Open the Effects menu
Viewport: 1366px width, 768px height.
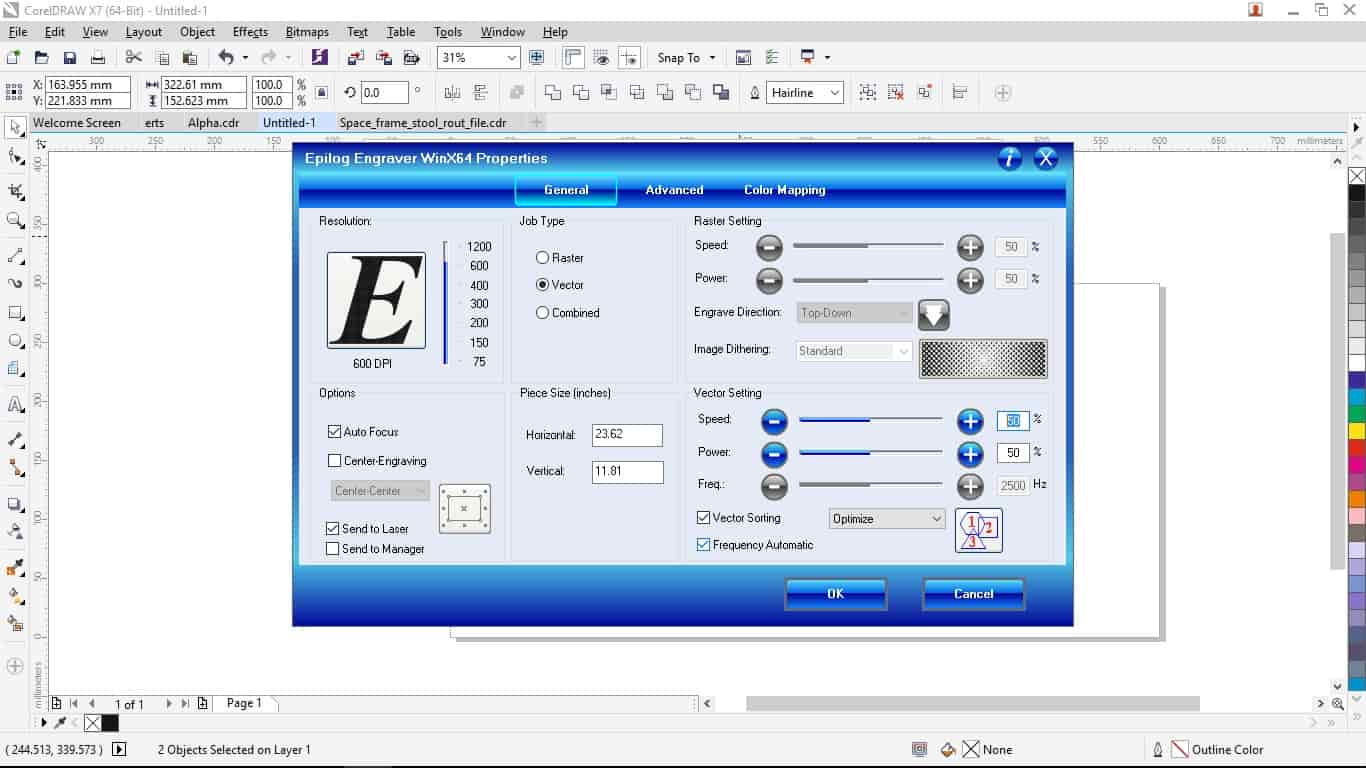[250, 32]
